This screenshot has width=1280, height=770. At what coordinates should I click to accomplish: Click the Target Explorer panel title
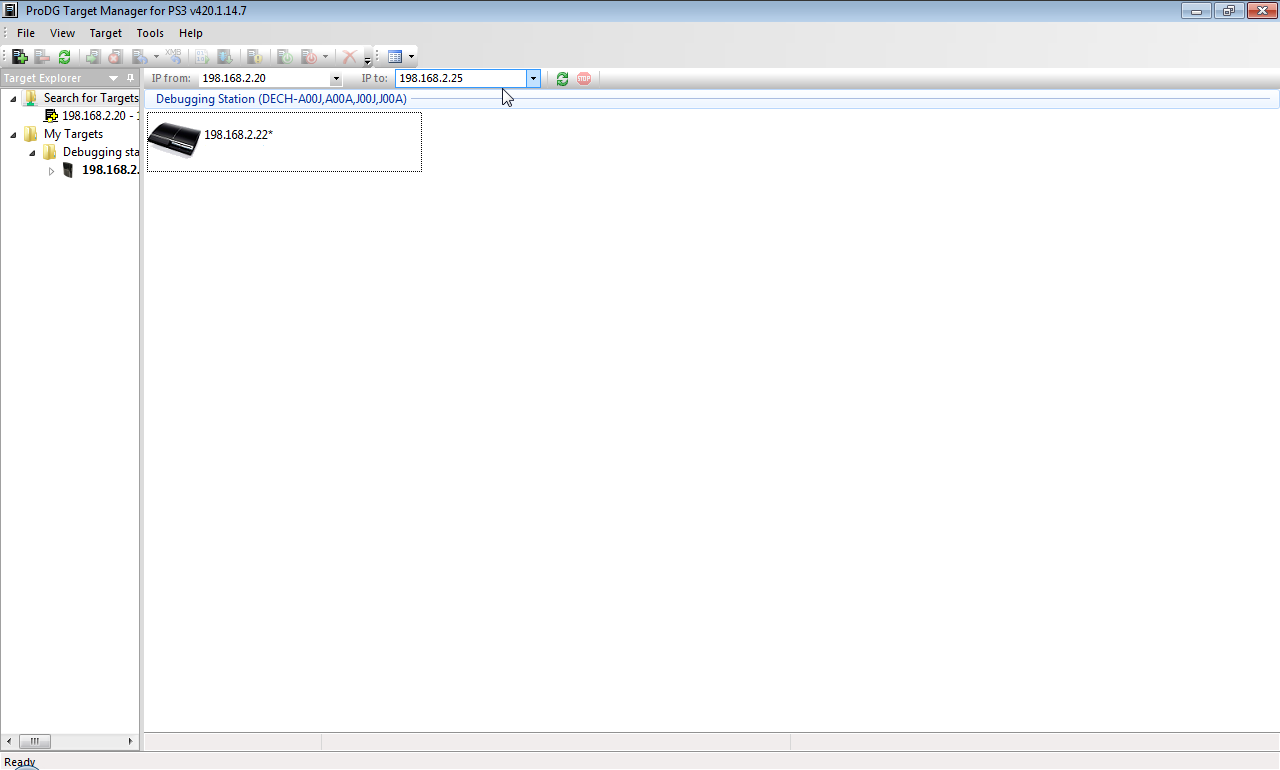click(42, 78)
